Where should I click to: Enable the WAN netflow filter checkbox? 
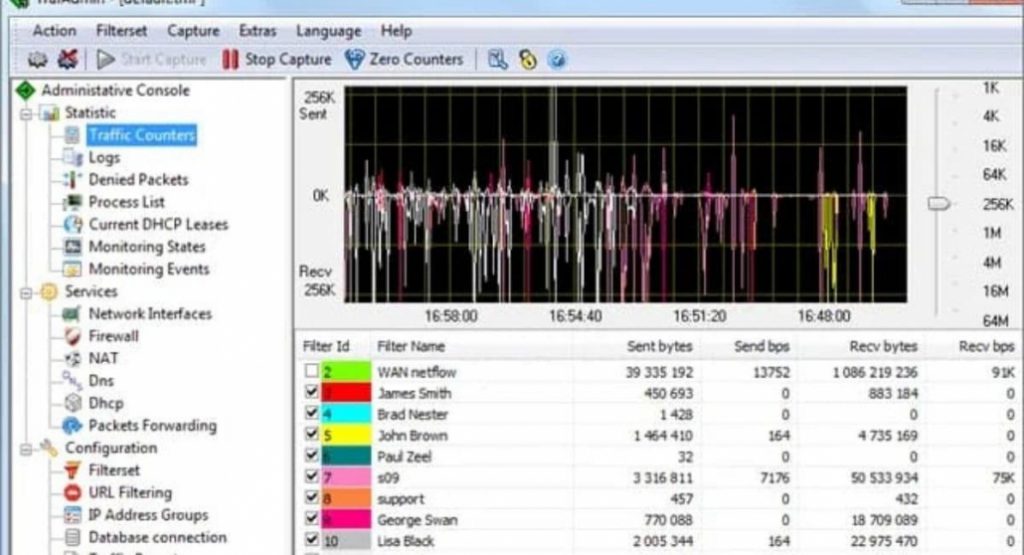pyautogui.click(x=312, y=372)
